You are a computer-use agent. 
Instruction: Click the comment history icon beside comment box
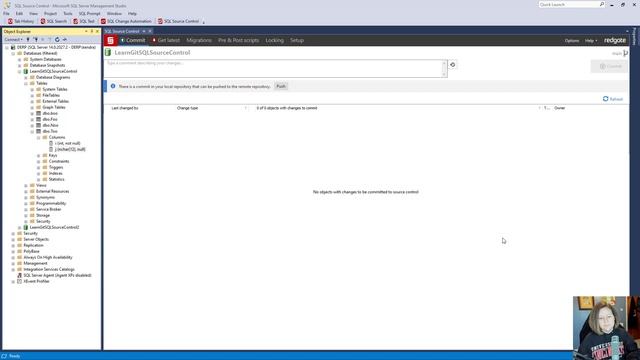(x=453, y=64)
